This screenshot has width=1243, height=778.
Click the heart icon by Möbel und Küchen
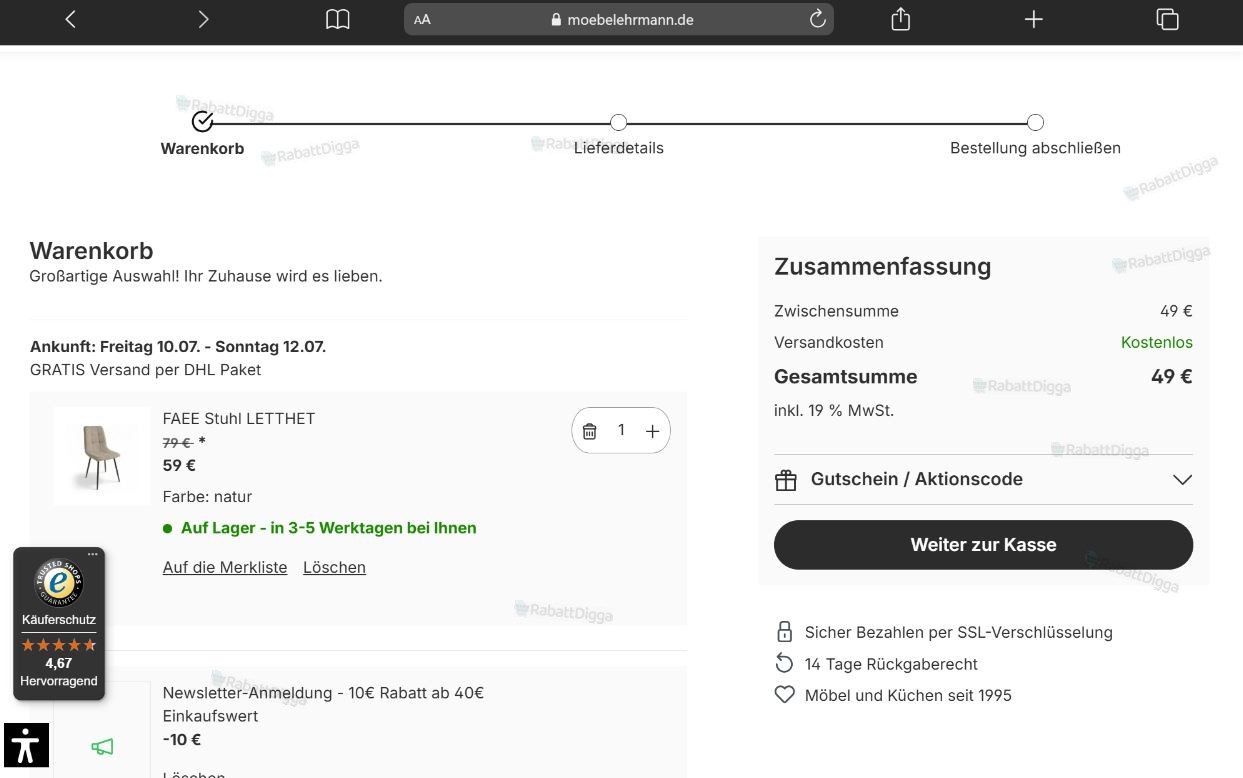click(785, 694)
